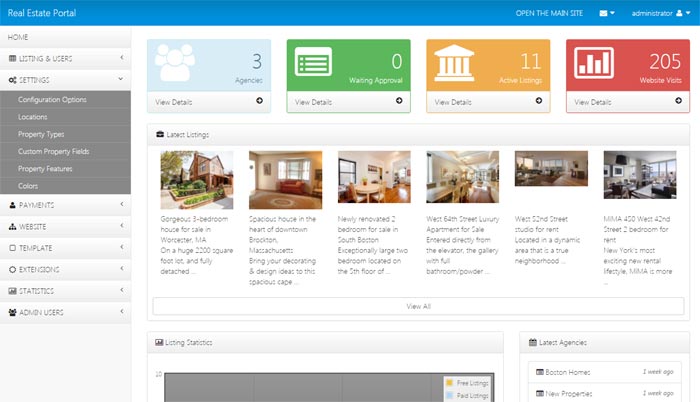Open the administrator dropdown caret

[x=688, y=13]
